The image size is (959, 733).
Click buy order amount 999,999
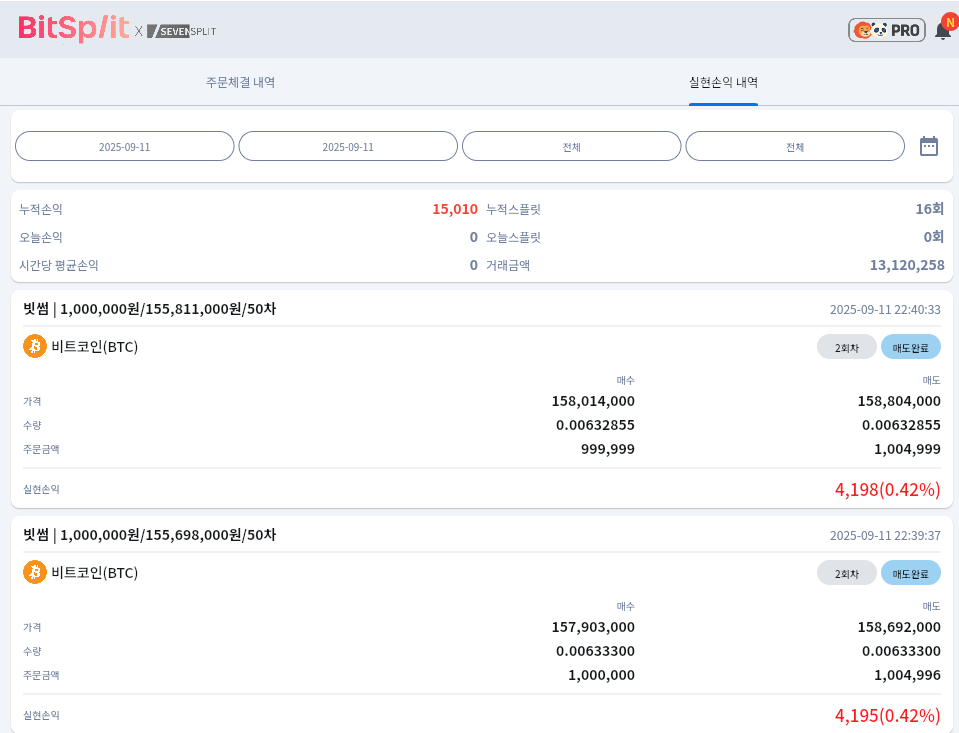(608, 449)
